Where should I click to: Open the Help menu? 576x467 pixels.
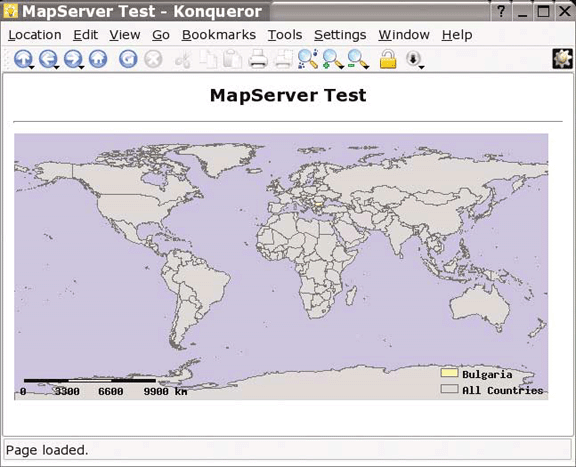tap(457, 35)
